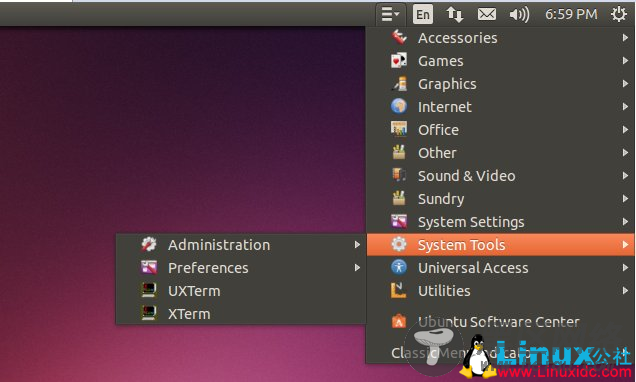636x382 pixels.
Task: Open the Games menu entry
Action: point(501,61)
